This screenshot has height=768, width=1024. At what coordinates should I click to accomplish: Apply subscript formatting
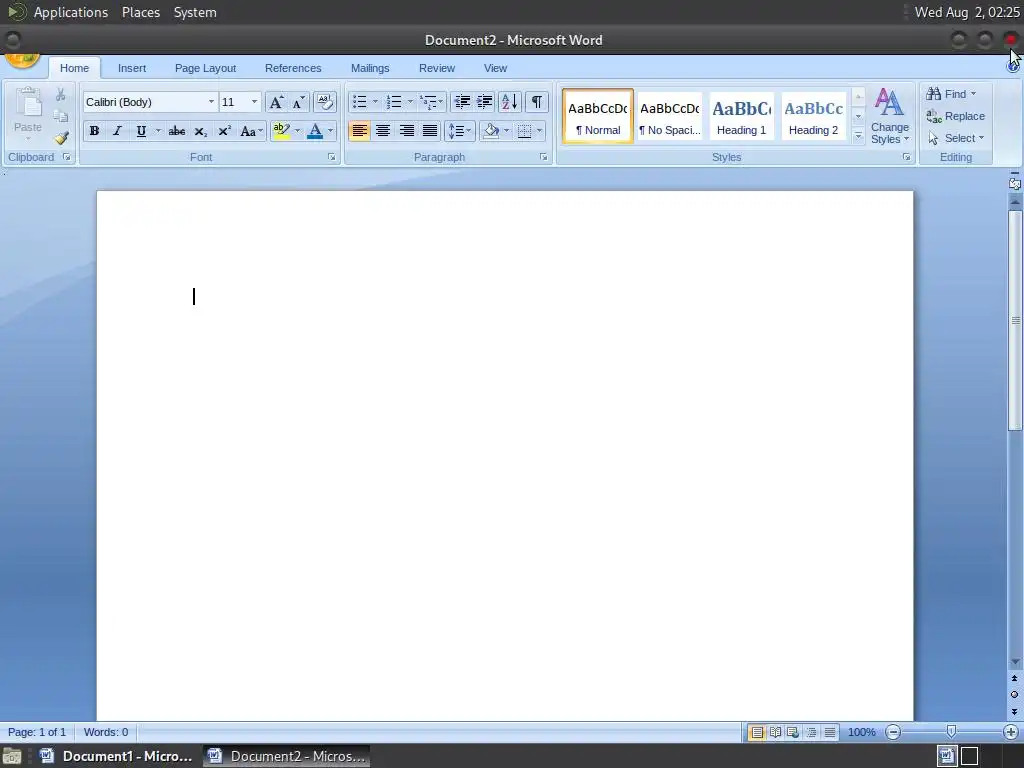pos(200,131)
